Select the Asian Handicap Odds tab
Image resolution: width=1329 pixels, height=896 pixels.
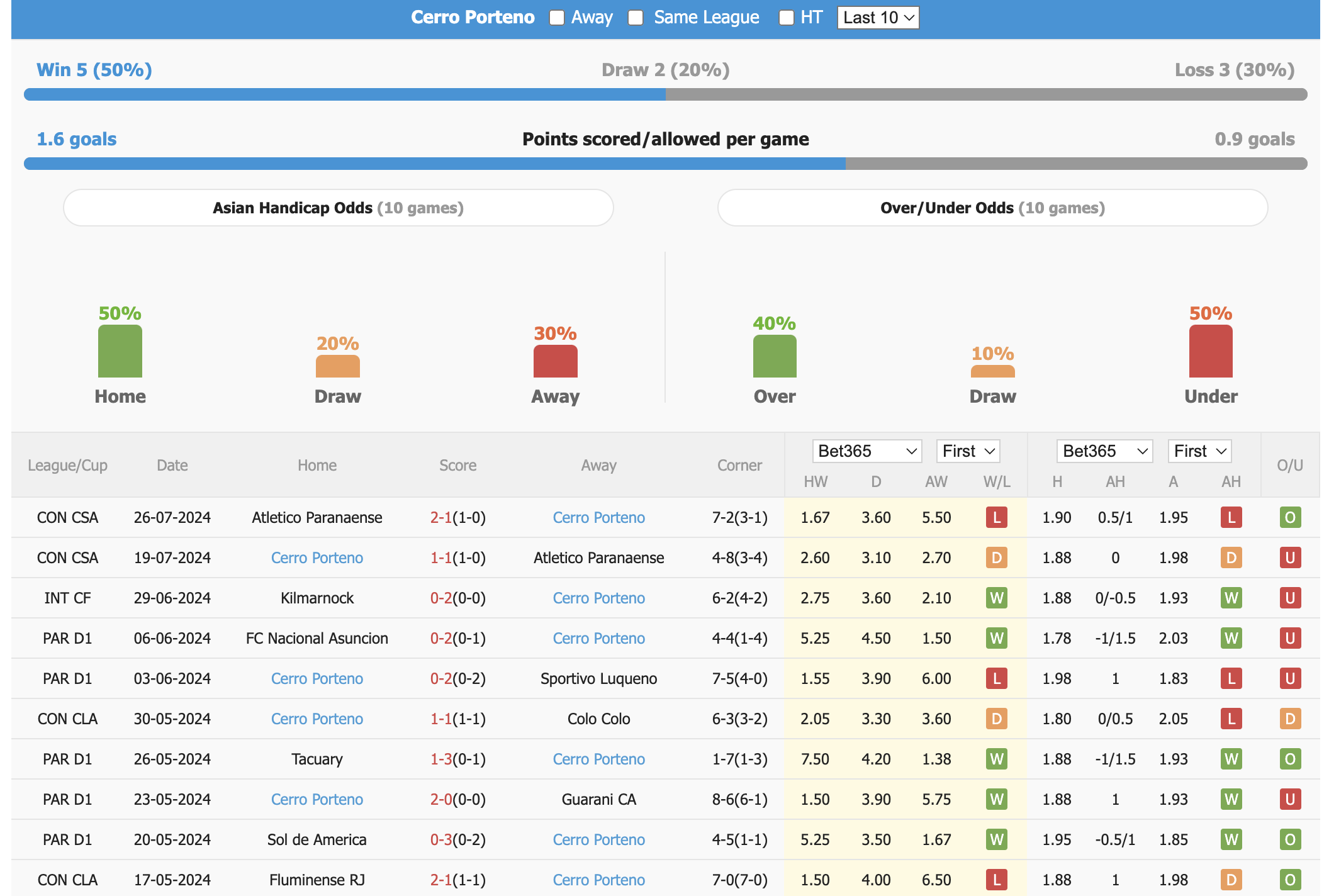click(x=339, y=208)
